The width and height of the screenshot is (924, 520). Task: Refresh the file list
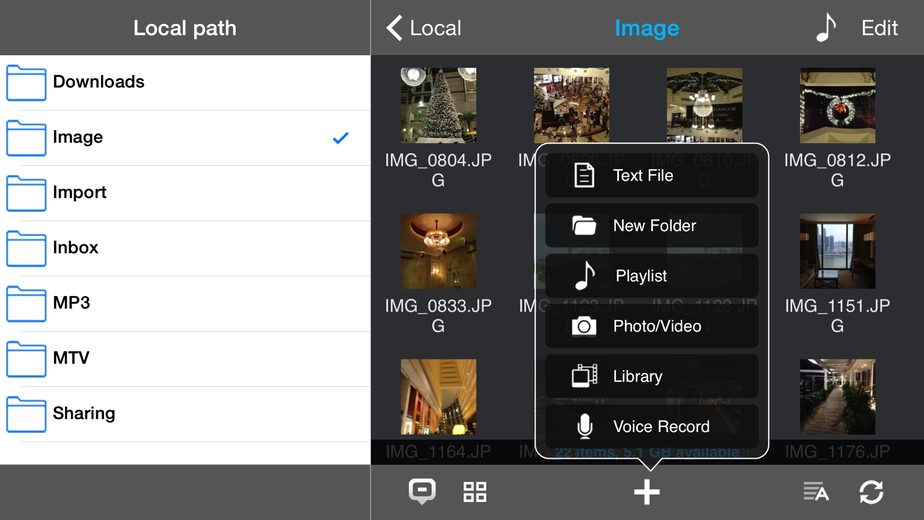(x=871, y=492)
